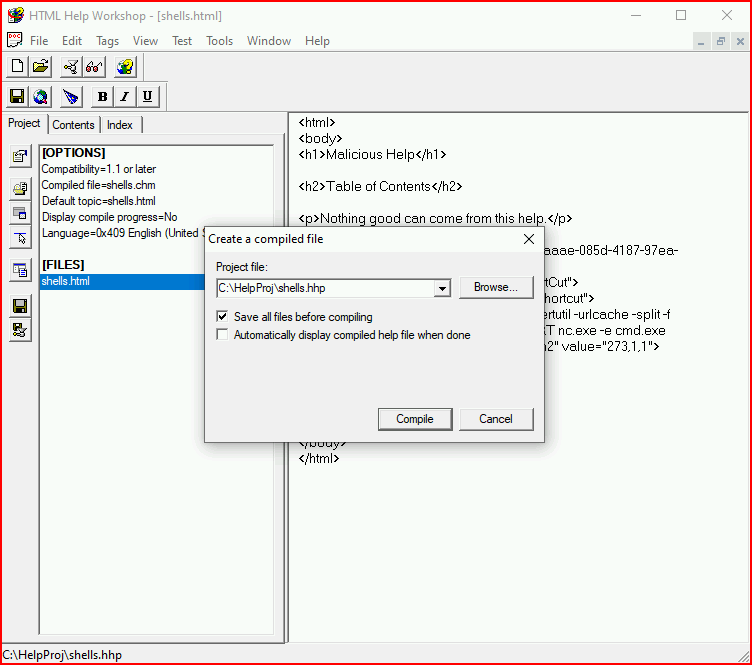Viewport: 752px width, 665px height.
Task: Select the Compatibility=1.1 or later line
Action: click(x=98, y=169)
